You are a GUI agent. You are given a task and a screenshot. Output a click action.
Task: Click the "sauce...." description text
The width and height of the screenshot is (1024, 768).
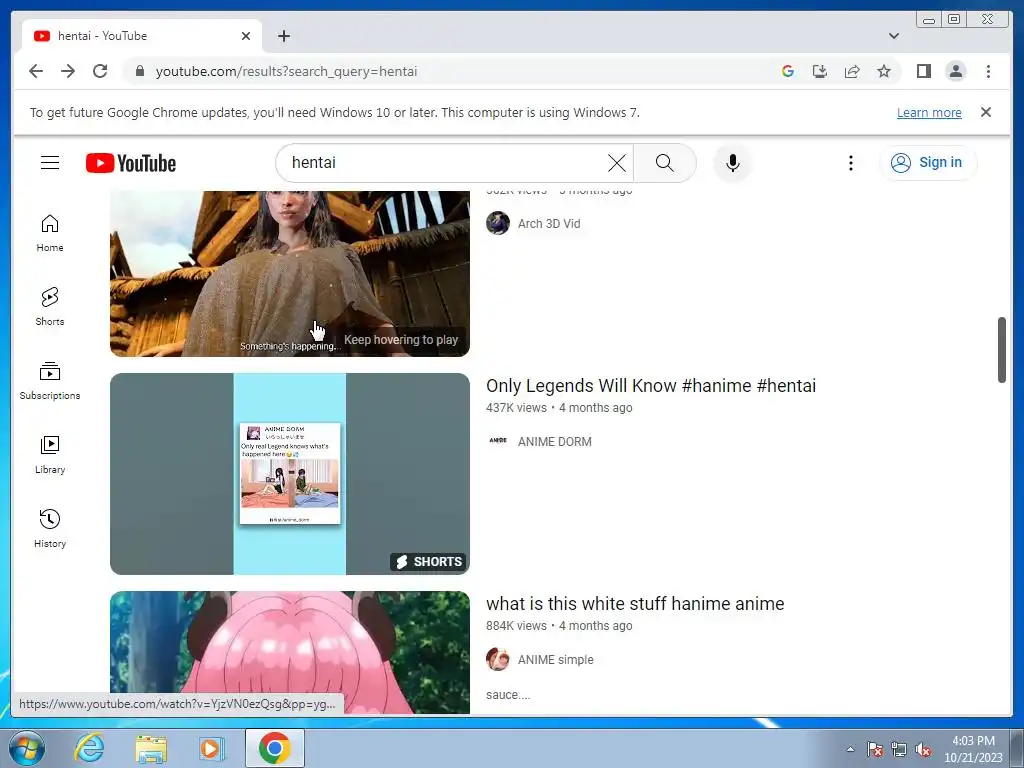507,695
